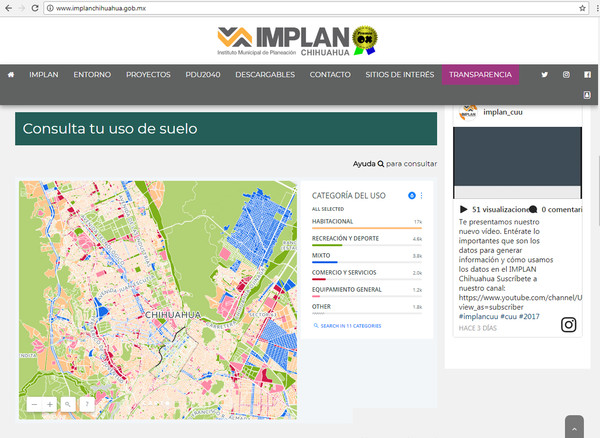Select the OTHER category
This screenshot has width=600, height=438.
367,308
